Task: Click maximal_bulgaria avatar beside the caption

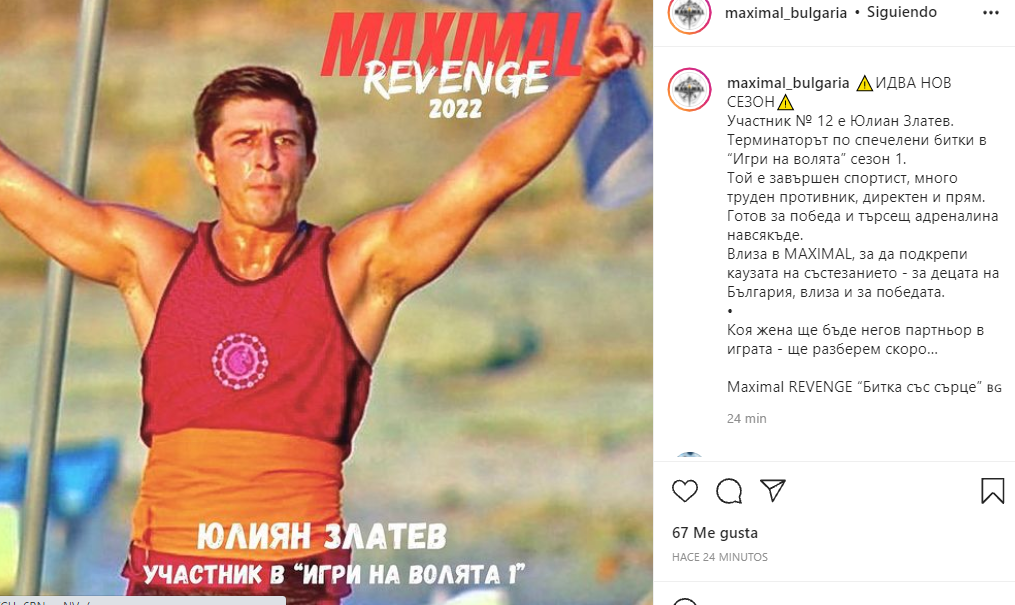Action: click(689, 89)
